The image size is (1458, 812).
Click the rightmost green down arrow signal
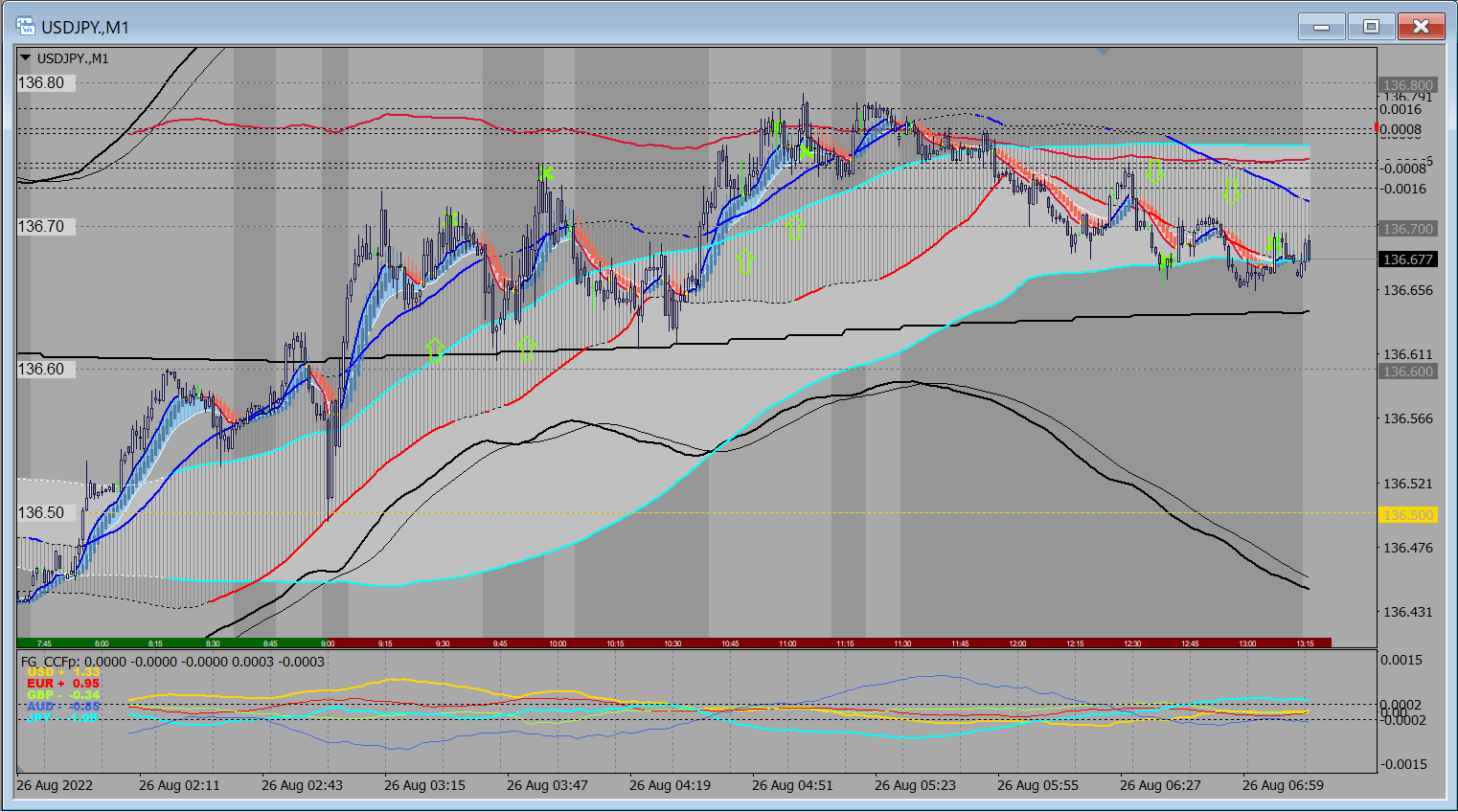coord(1232,191)
